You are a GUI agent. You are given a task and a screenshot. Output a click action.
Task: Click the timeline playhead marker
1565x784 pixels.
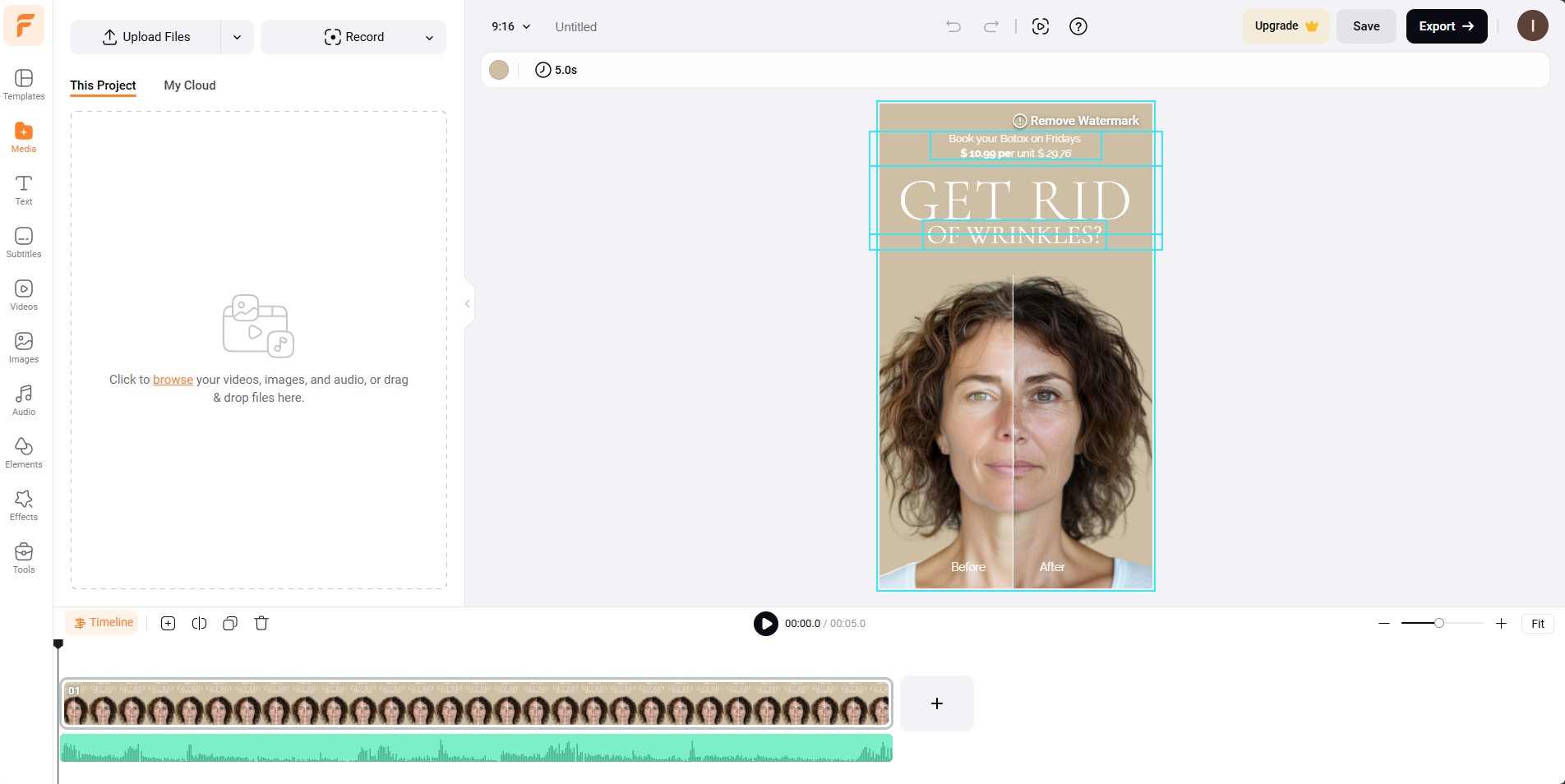coord(58,644)
